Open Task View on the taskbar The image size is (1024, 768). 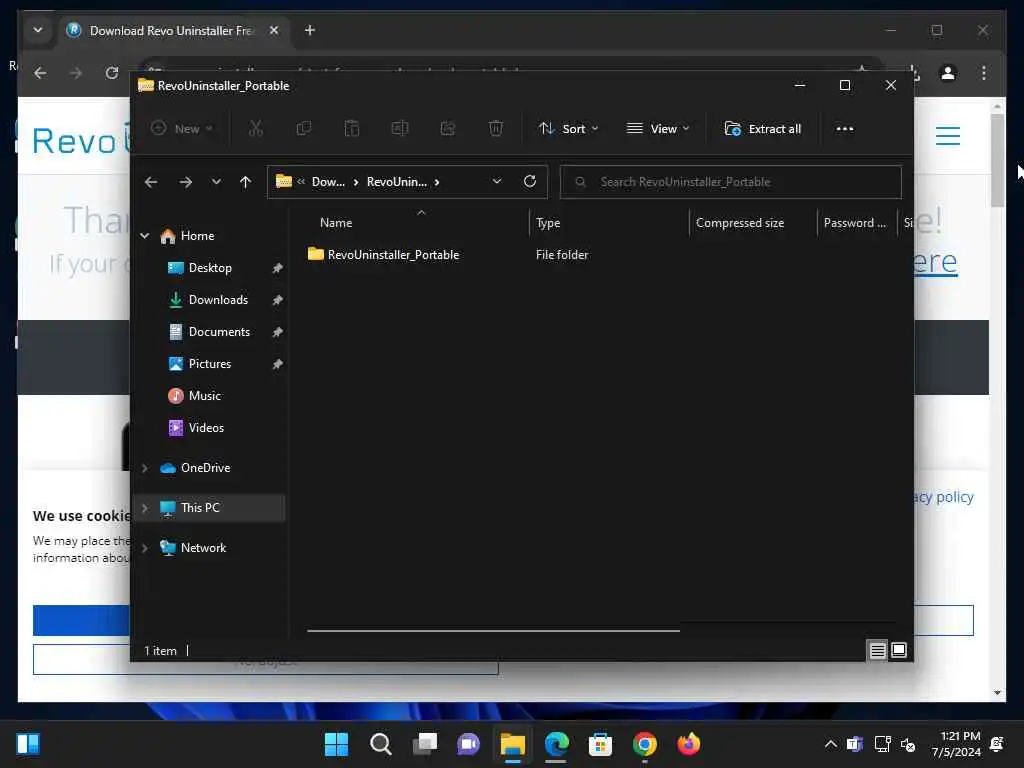424,744
